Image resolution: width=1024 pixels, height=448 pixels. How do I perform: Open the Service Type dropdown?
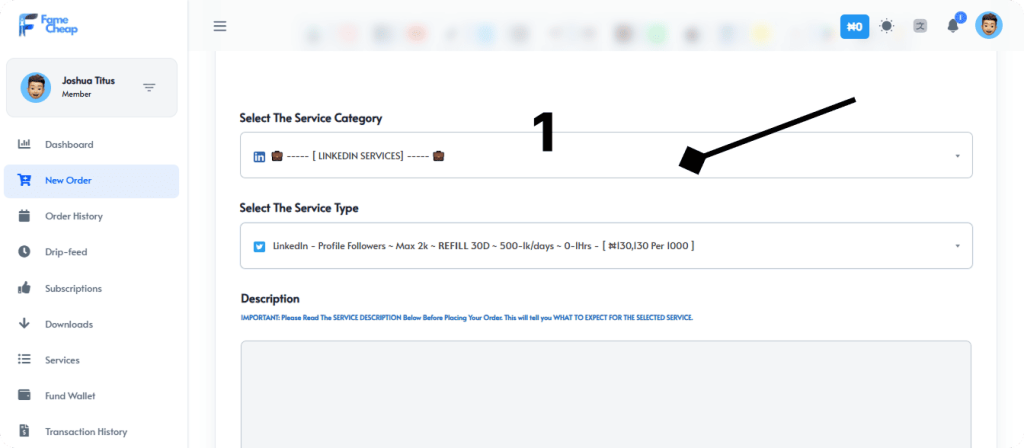click(x=606, y=246)
